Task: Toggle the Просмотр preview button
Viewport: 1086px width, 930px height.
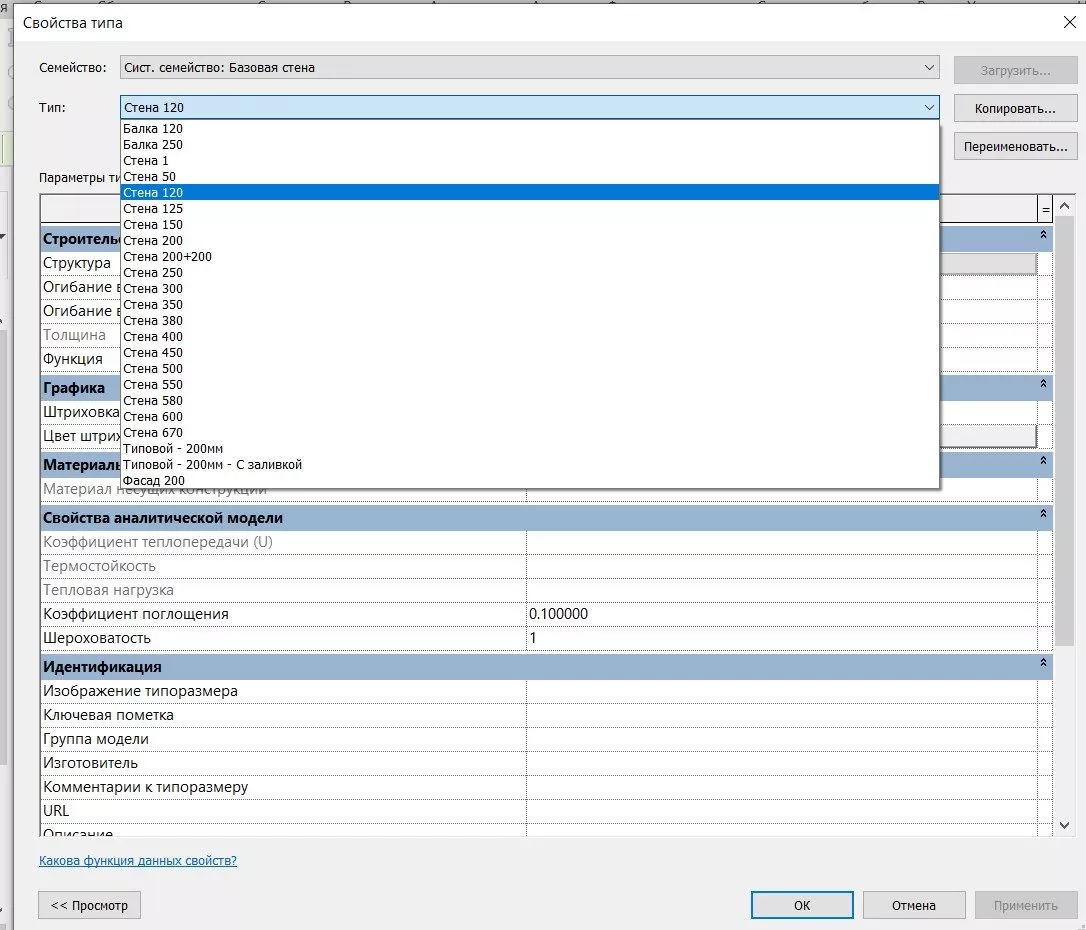Action: [90, 905]
